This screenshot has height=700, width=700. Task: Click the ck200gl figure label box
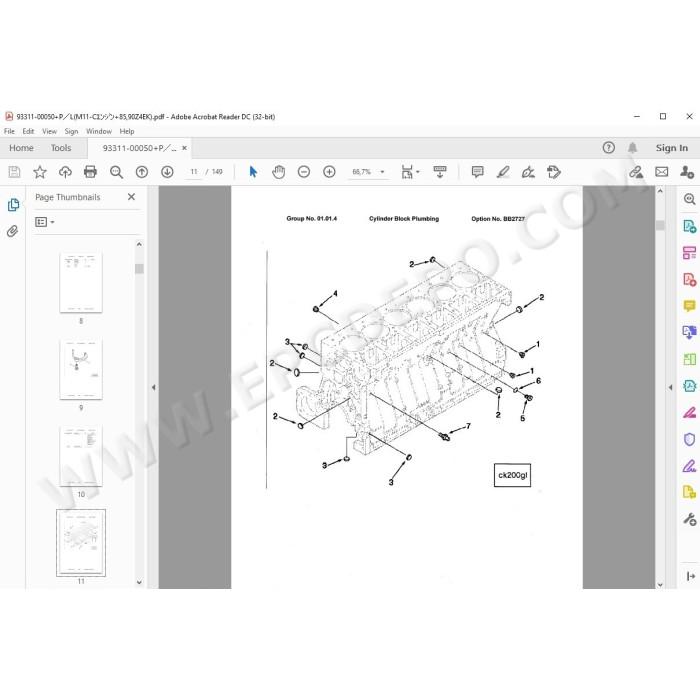tap(512, 475)
